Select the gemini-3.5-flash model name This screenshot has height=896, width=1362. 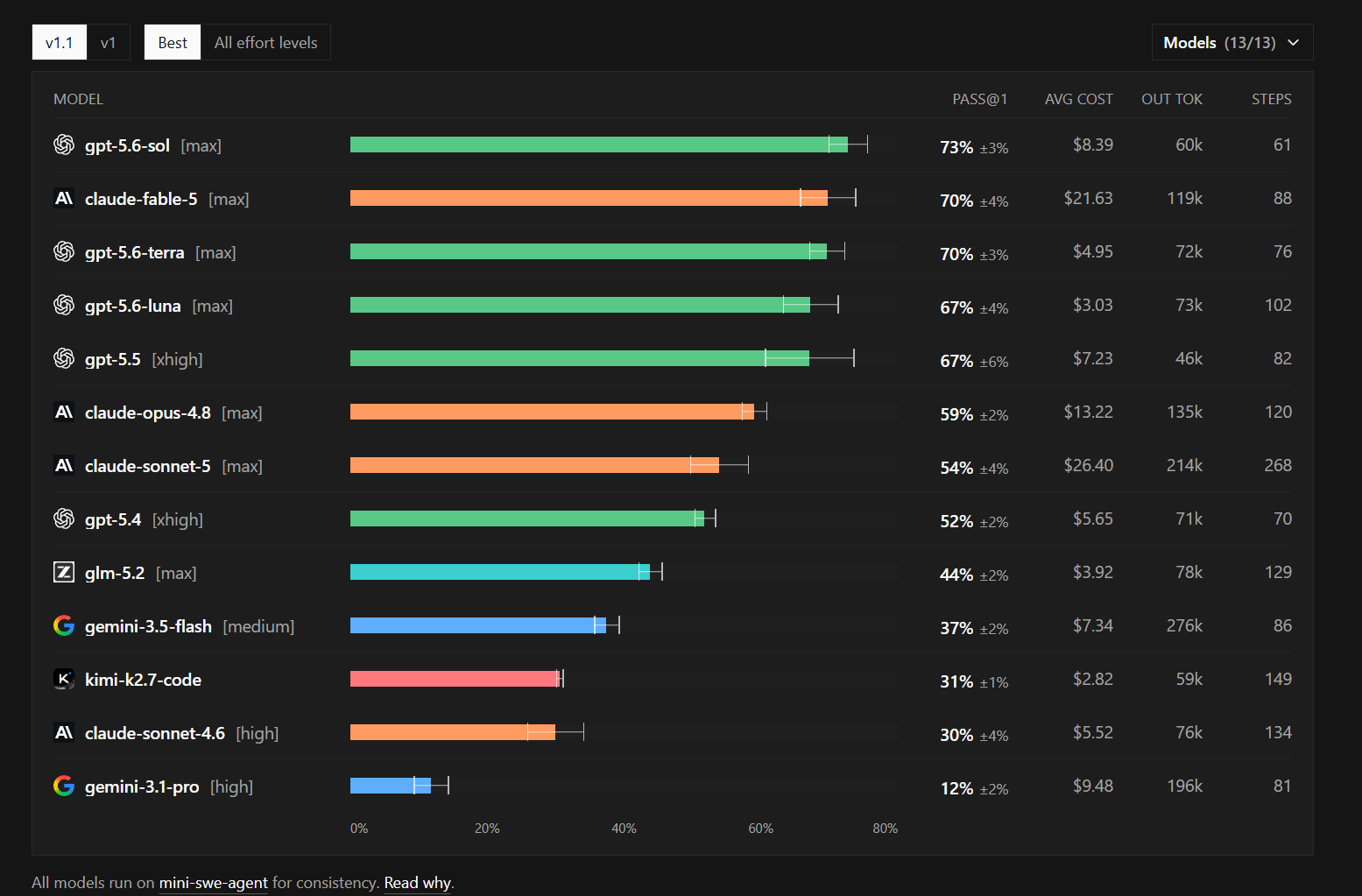(x=149, y=626)
